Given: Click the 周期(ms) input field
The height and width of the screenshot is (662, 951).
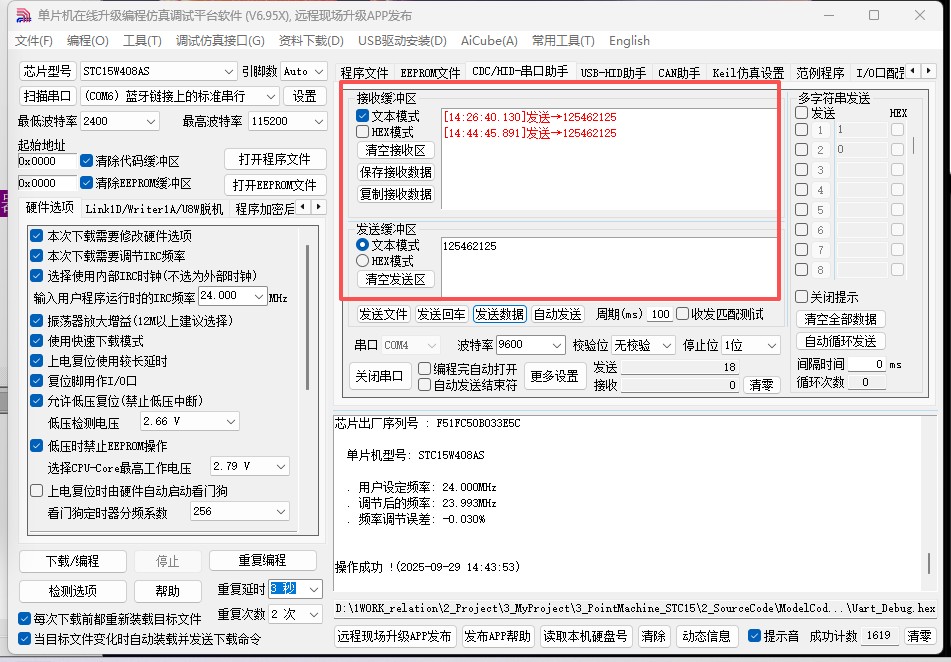Looking at the screenshot, I should click(x=659, y=314).
